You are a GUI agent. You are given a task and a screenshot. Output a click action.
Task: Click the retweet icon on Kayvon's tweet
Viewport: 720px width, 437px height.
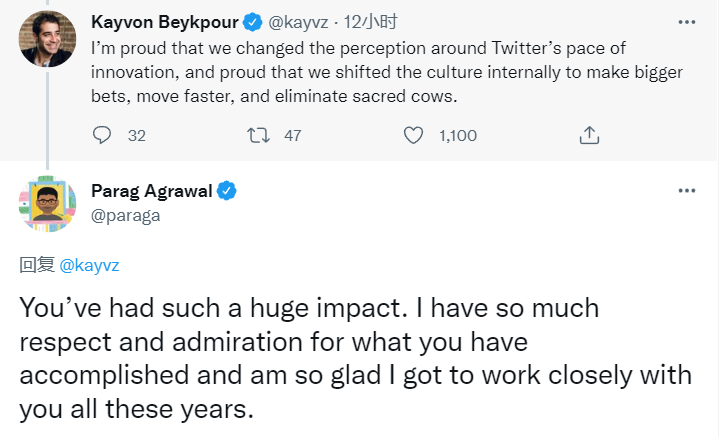pyautogui.click(x=259, y=135)
